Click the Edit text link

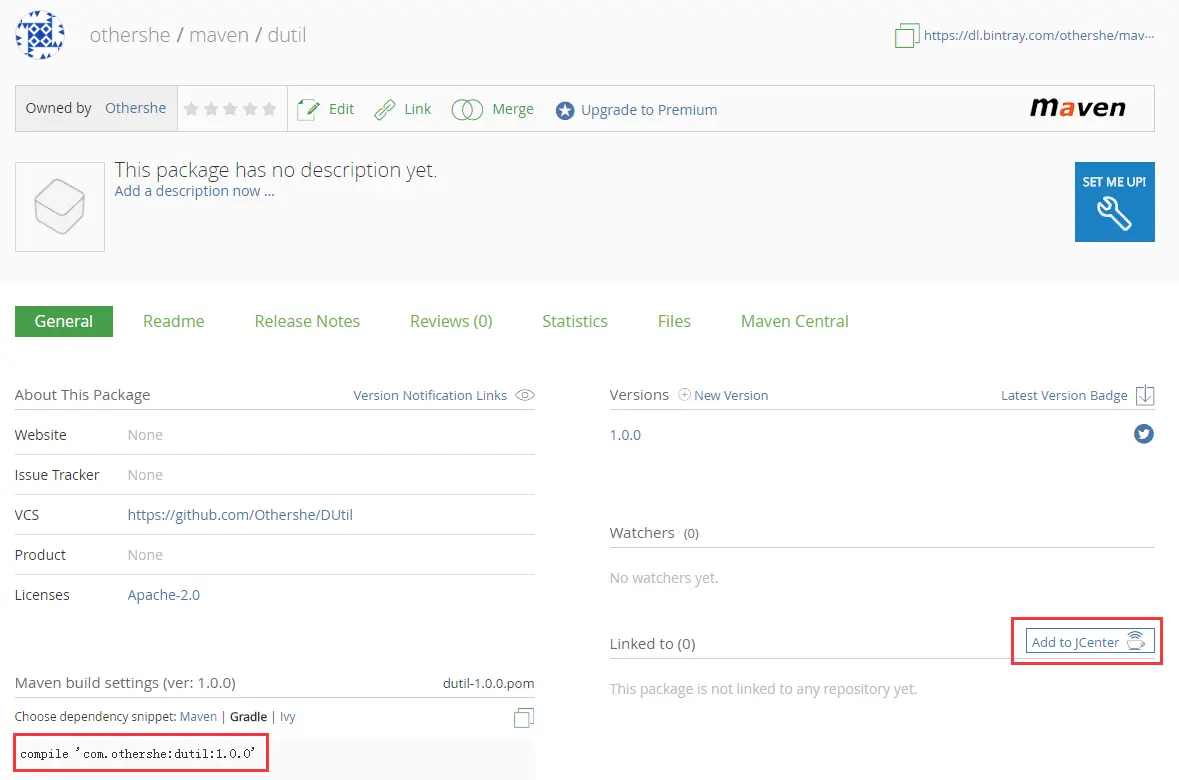click(341, 109)
